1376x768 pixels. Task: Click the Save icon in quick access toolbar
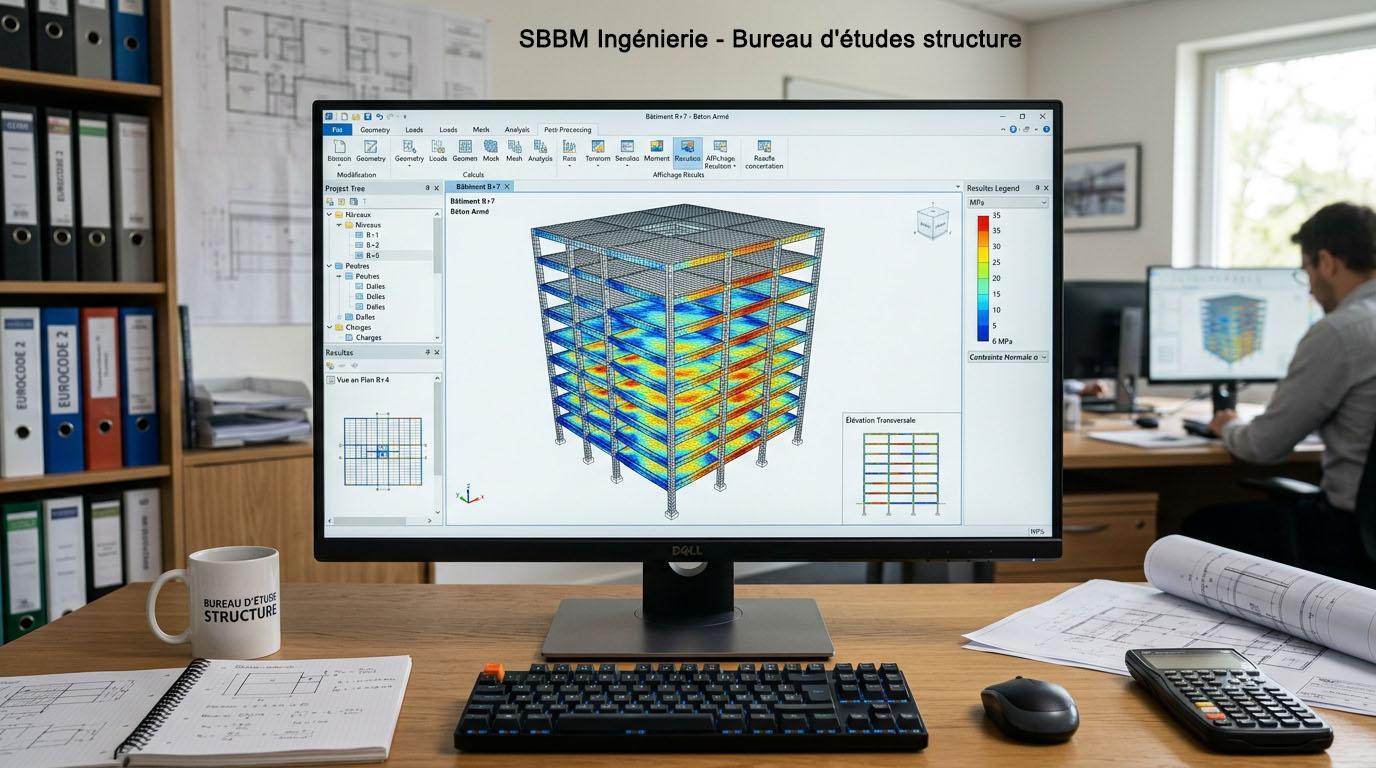[368, 116]
